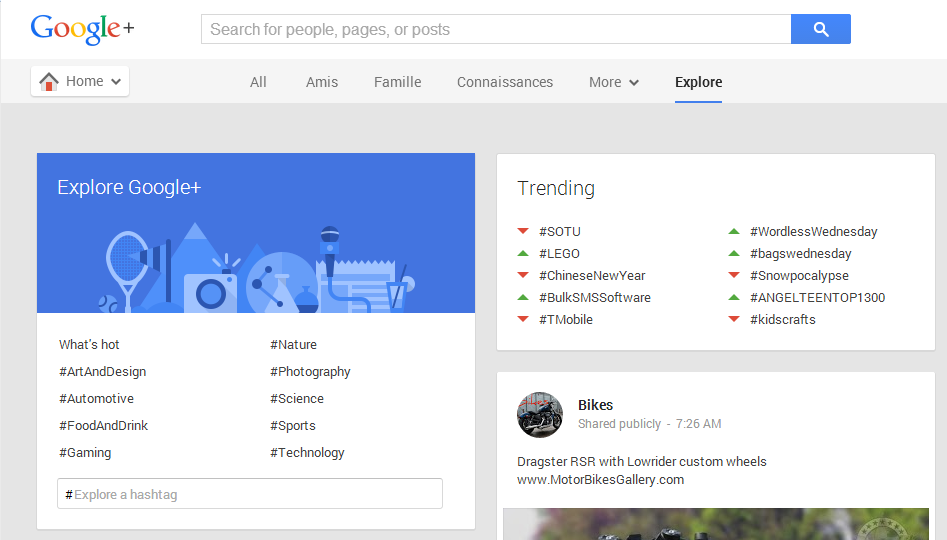947x540 pixels.
Task: Open the trending #ANGELTEENTOP1300 hashtag
Action: [818, 297]
